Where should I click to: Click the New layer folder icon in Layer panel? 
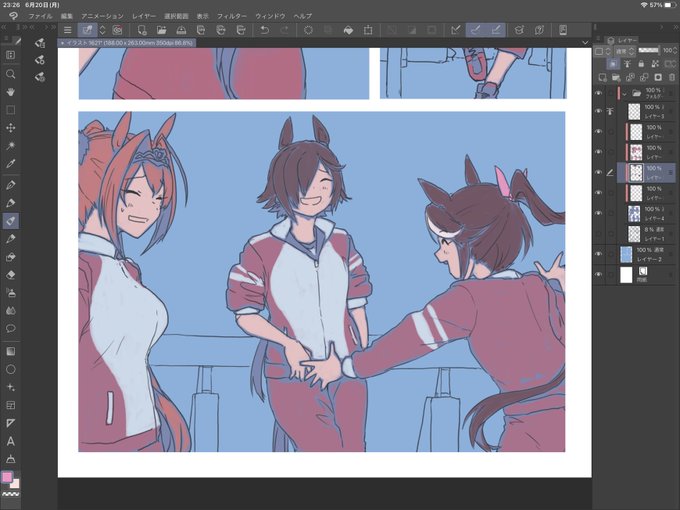[x=616, y=77]
